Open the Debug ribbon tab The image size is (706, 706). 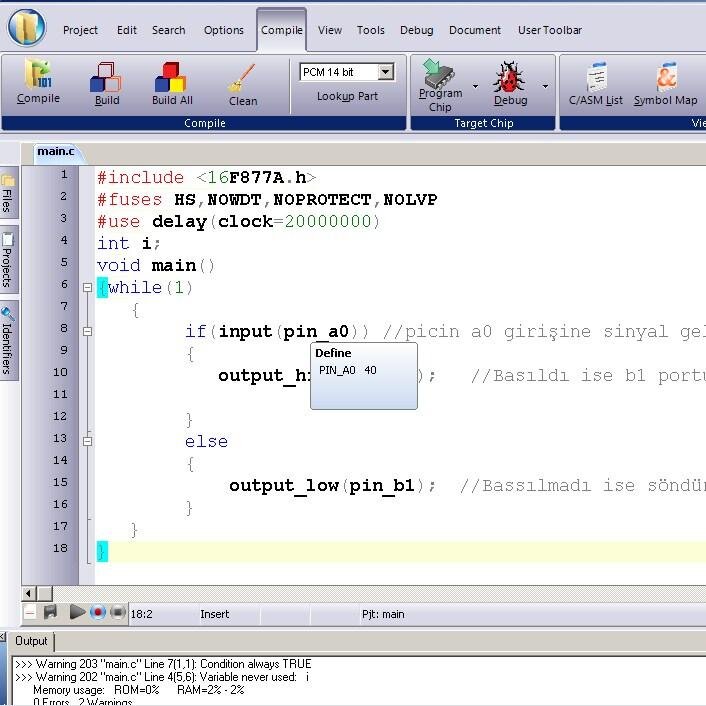pos(416,30)
